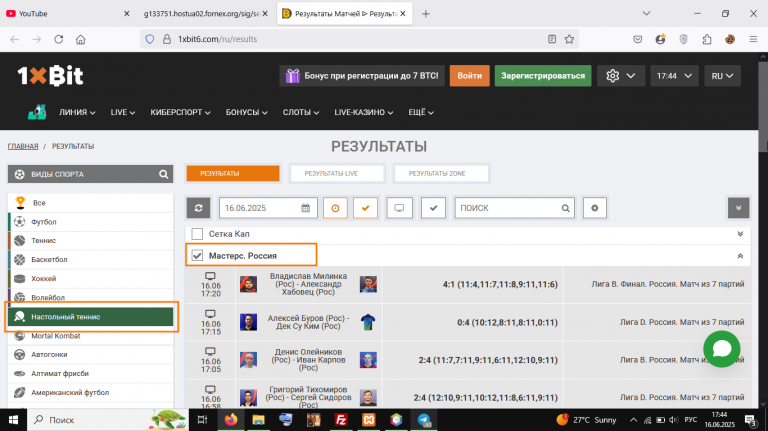Image resolution: width=768 pixels, height=431 pixels.
Task: Open the RU language dropdown
Action: click(722, 76)
